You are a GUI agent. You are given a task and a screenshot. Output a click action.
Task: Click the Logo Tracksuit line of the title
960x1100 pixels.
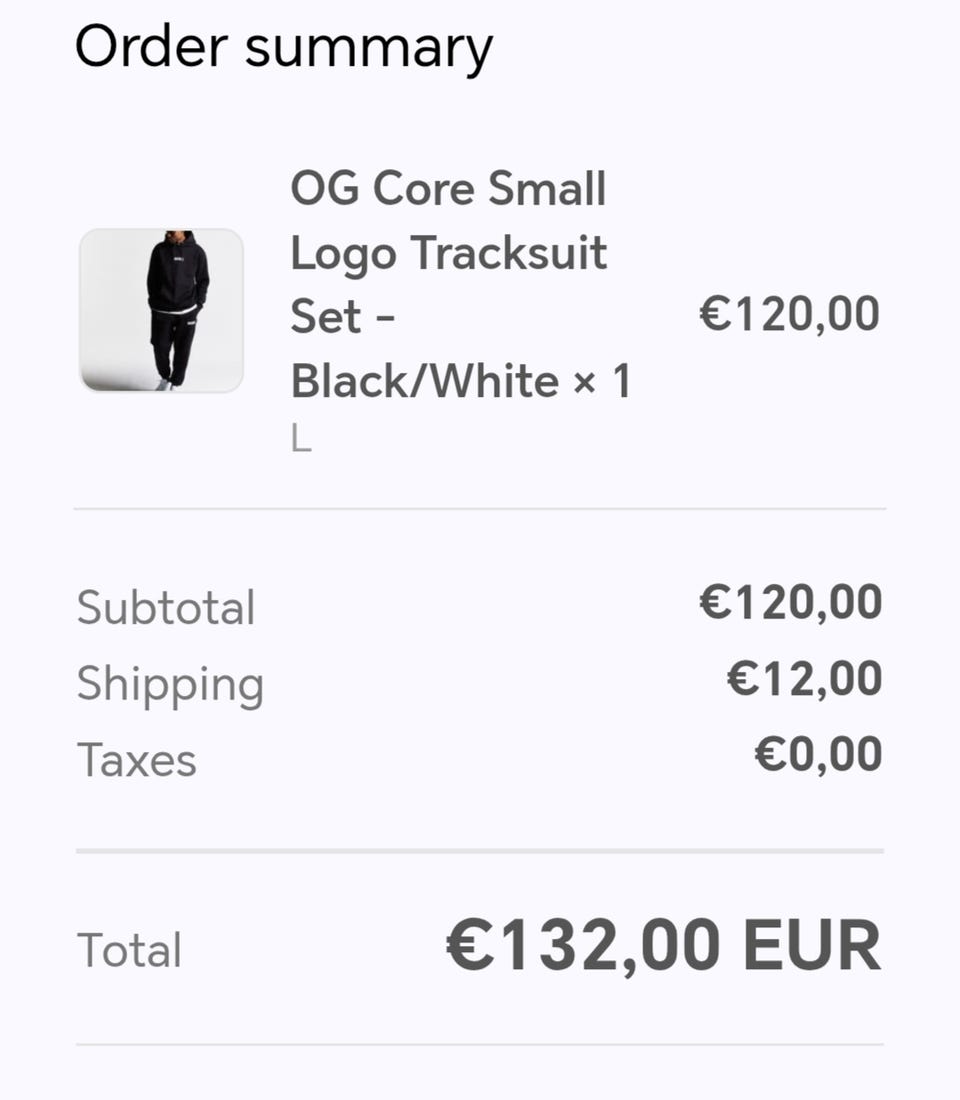(448, 253)
